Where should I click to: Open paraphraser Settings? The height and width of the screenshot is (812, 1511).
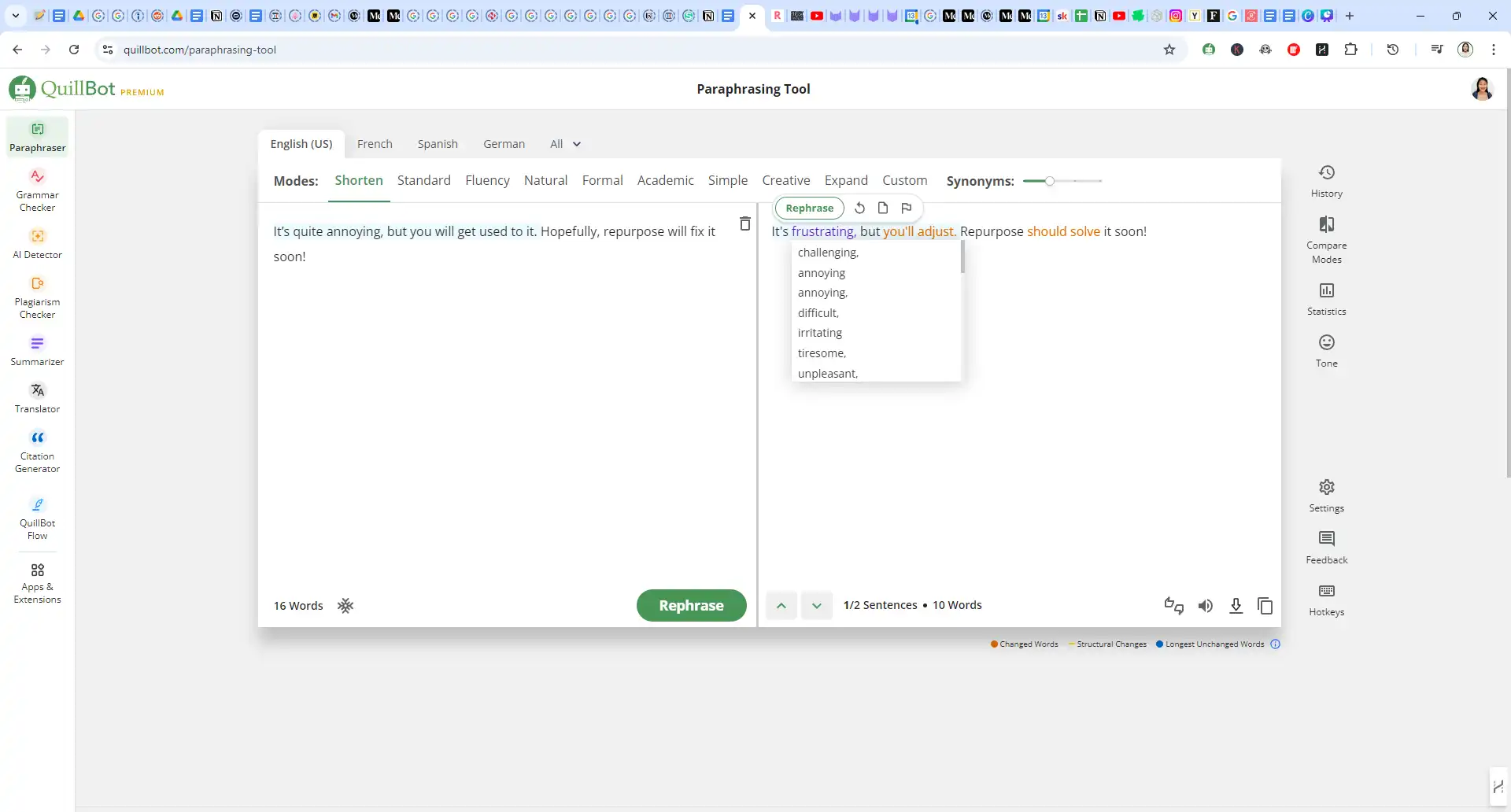coord(1326,496)
